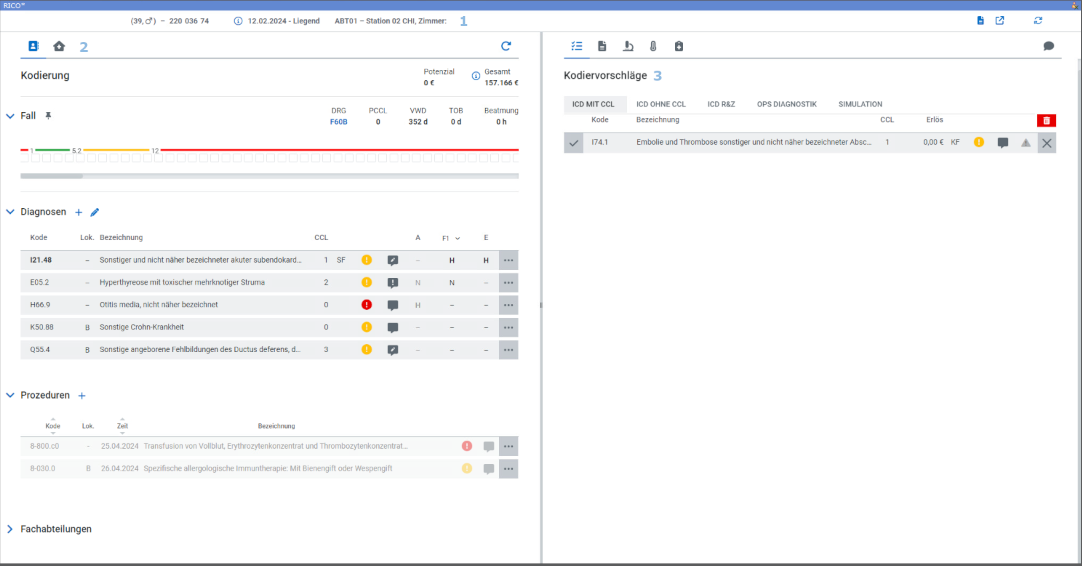Viewport: 1082px width, 566px height.
Task: Open the three-dots menu for E05.2 row
Action: point(509,282)
